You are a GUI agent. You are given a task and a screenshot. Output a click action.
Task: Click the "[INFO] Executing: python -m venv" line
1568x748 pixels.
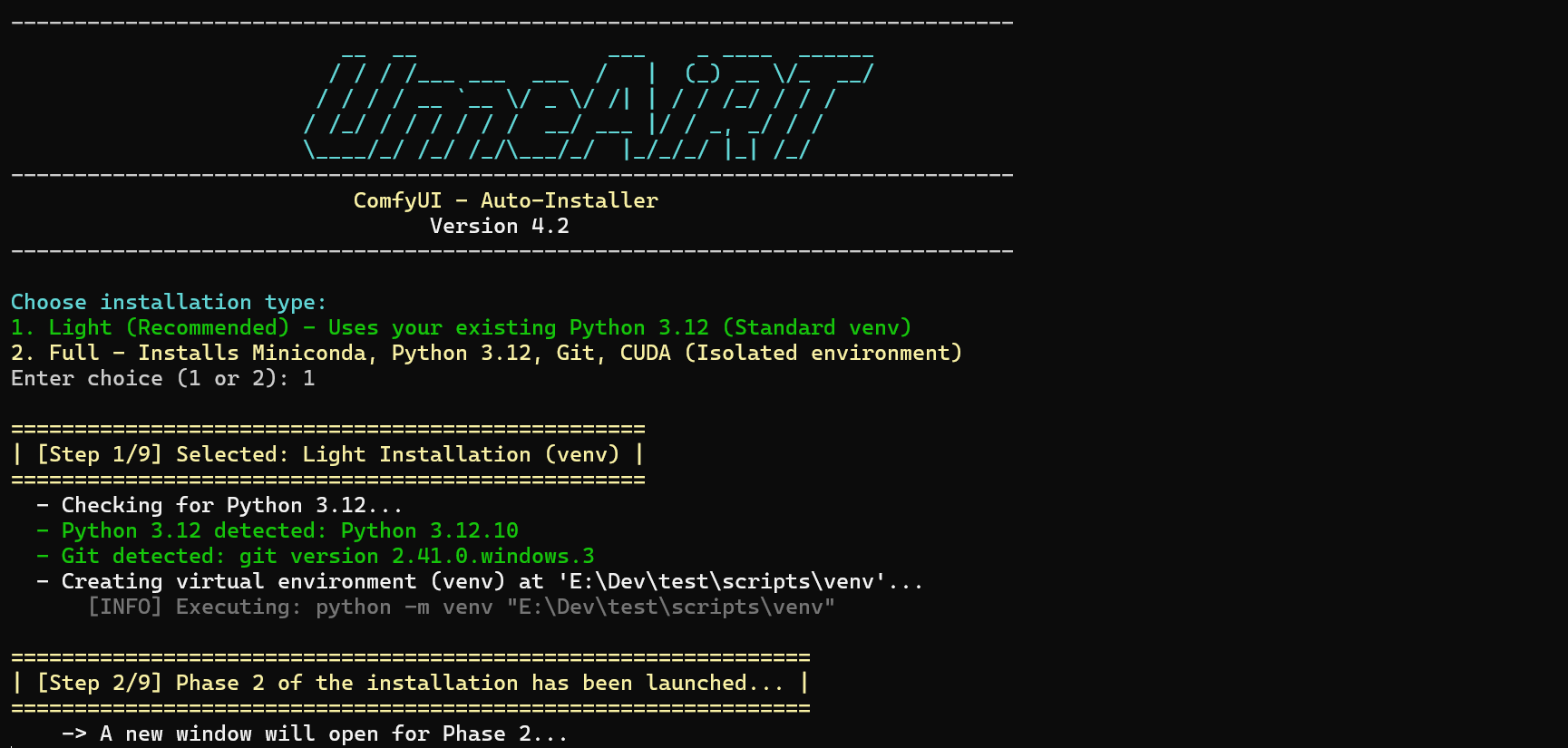[461, 607]
